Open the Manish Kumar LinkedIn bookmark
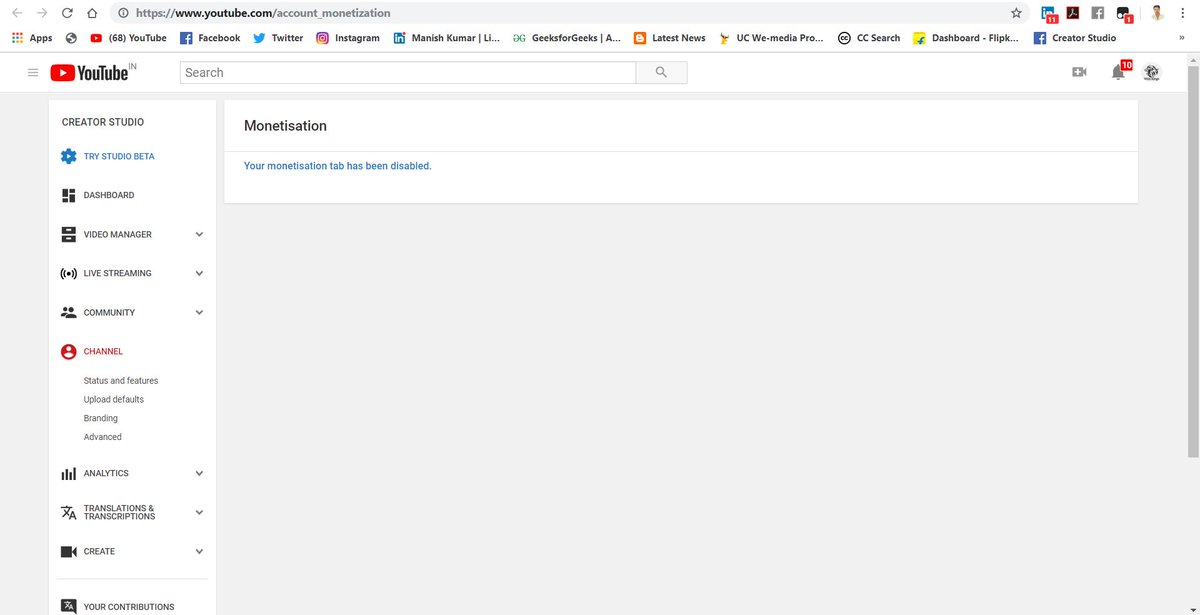This screenshot has height=615, width=1200. pos(446,38)
